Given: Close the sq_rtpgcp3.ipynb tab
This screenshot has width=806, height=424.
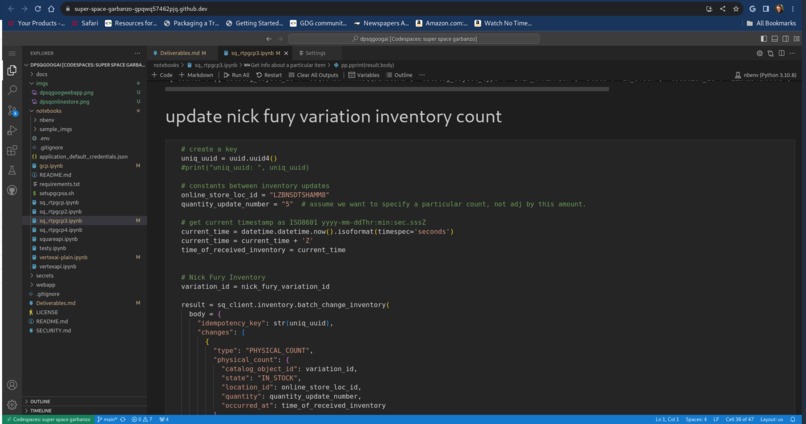Looking at the screenshot, I should (286, 53).
